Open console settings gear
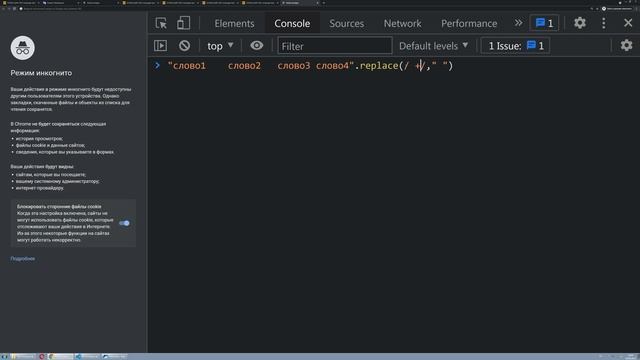 [x=626, y=45]
